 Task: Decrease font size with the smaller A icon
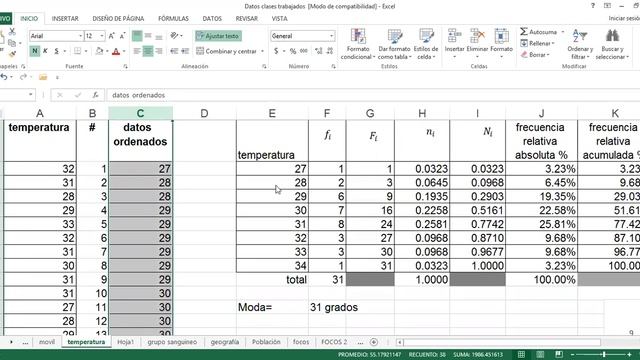click(122, 36)
